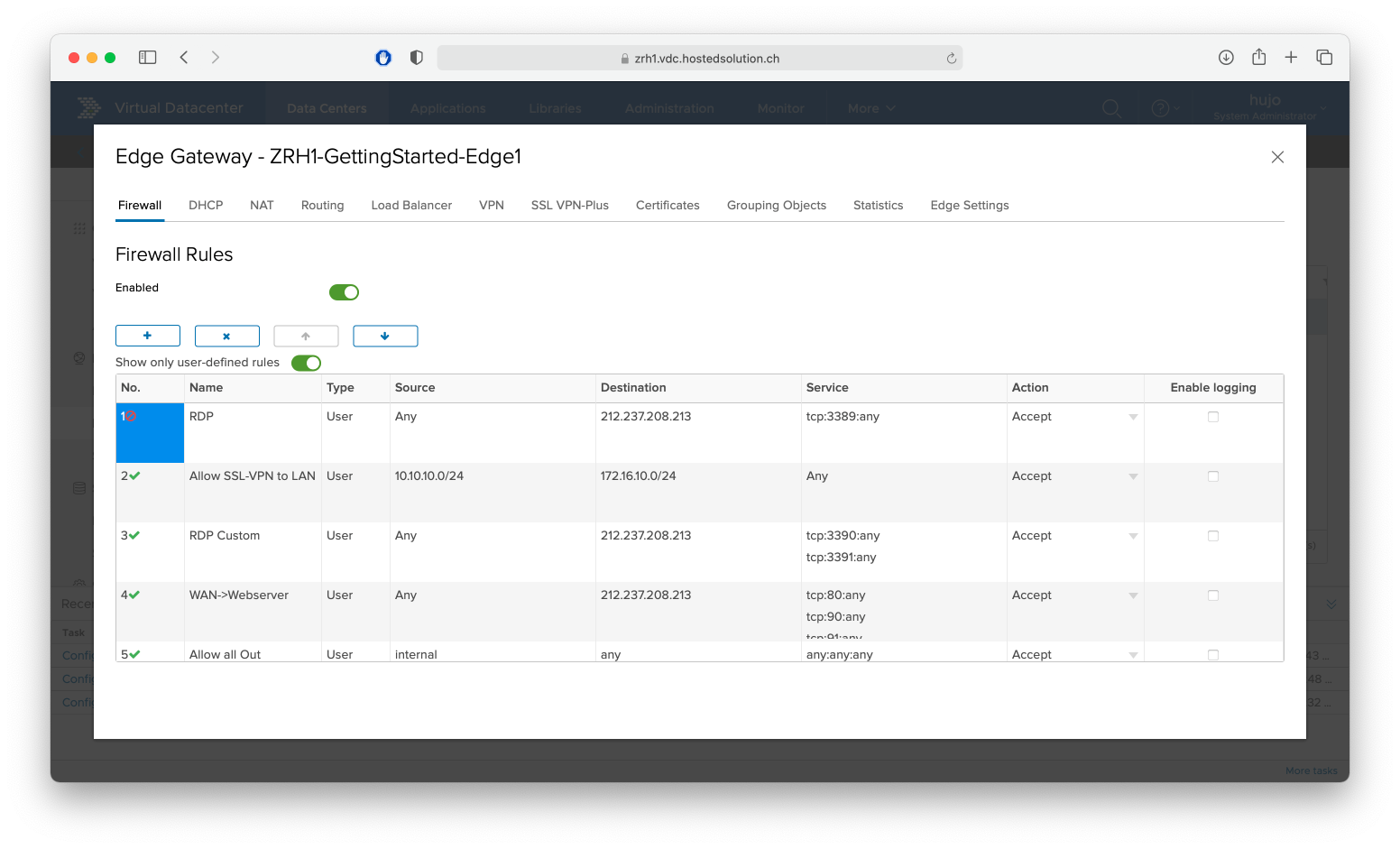Open the Load Balancer tab
This screenshot has width=1400, height=849.
point(411,205)
